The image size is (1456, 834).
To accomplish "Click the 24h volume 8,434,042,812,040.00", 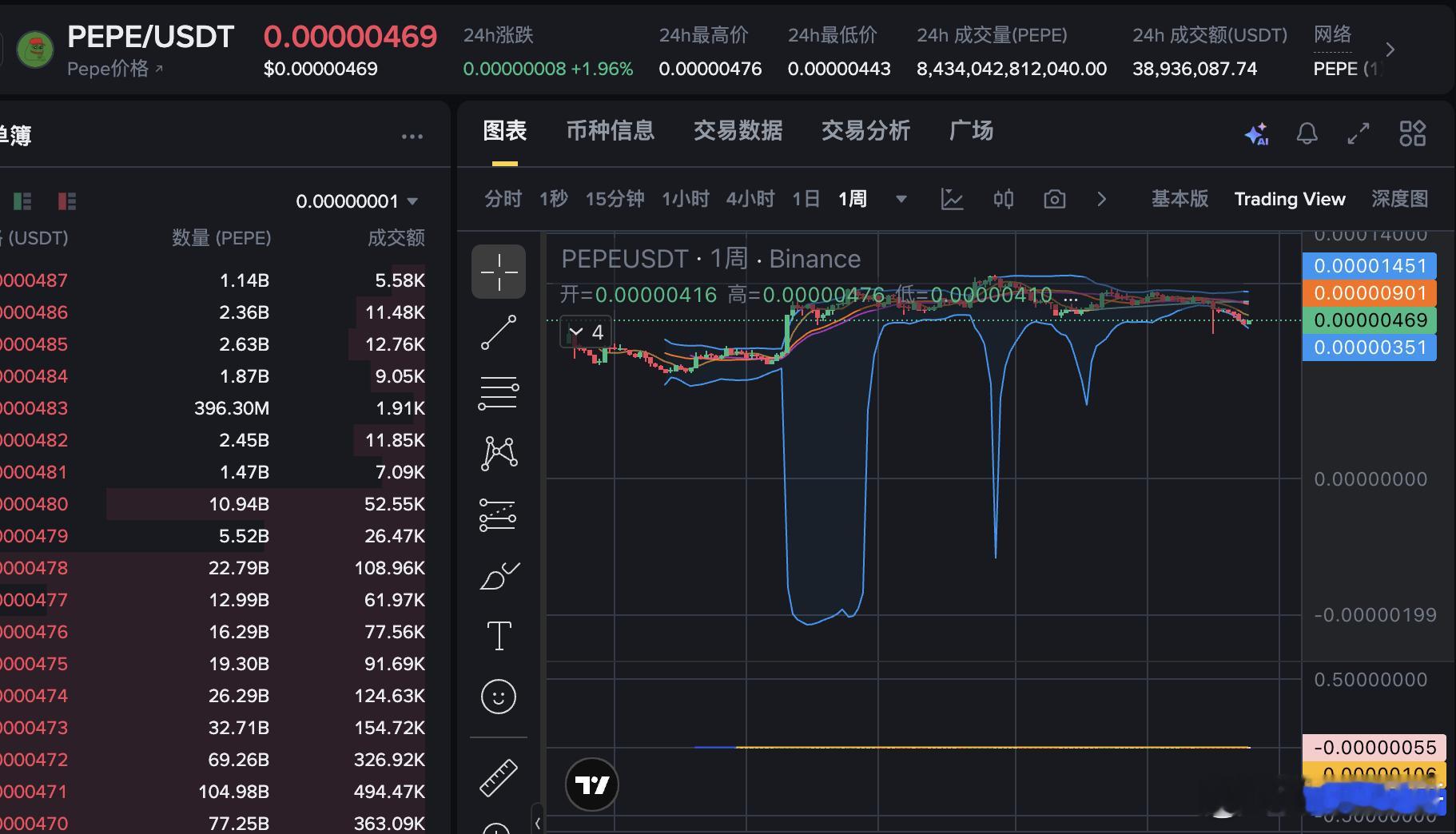I will [1012, 69].
